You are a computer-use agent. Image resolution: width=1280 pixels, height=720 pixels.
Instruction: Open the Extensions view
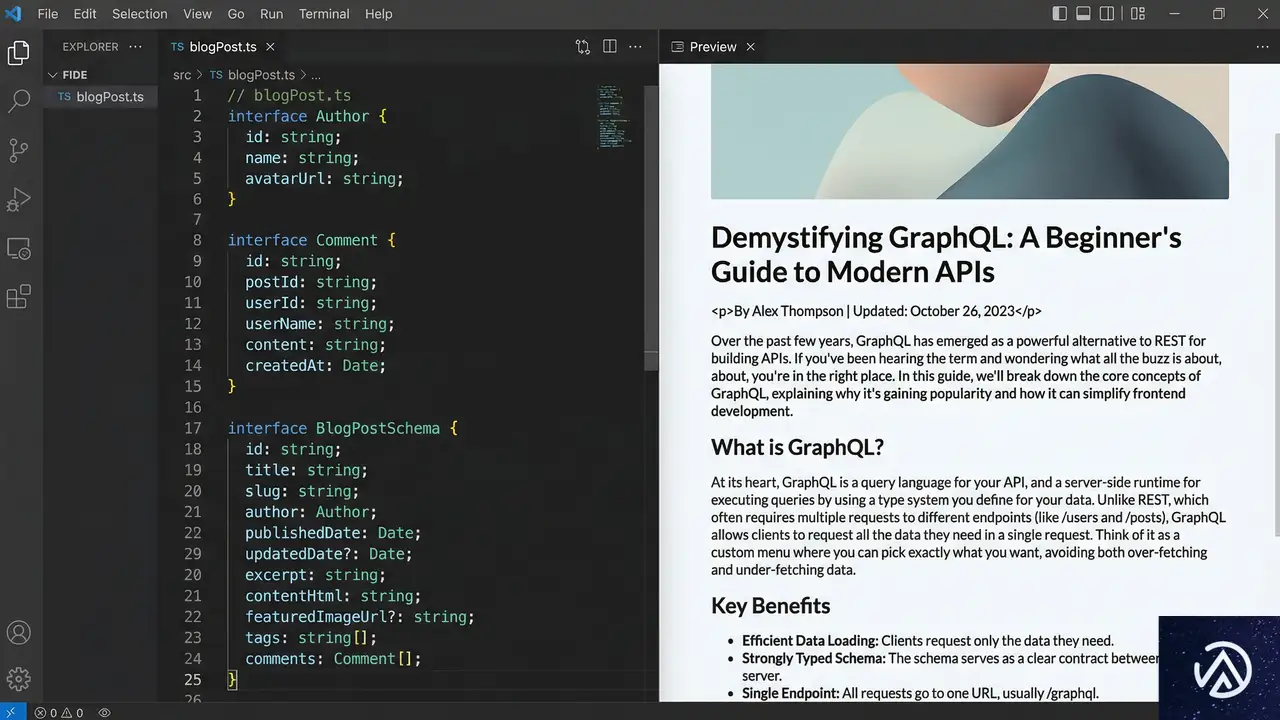click(x=19, y=297)
